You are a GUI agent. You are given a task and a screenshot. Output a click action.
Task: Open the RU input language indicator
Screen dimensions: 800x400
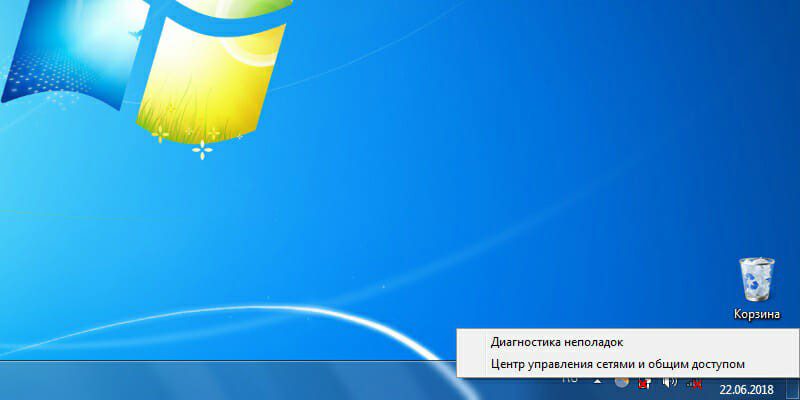(570, 379)
